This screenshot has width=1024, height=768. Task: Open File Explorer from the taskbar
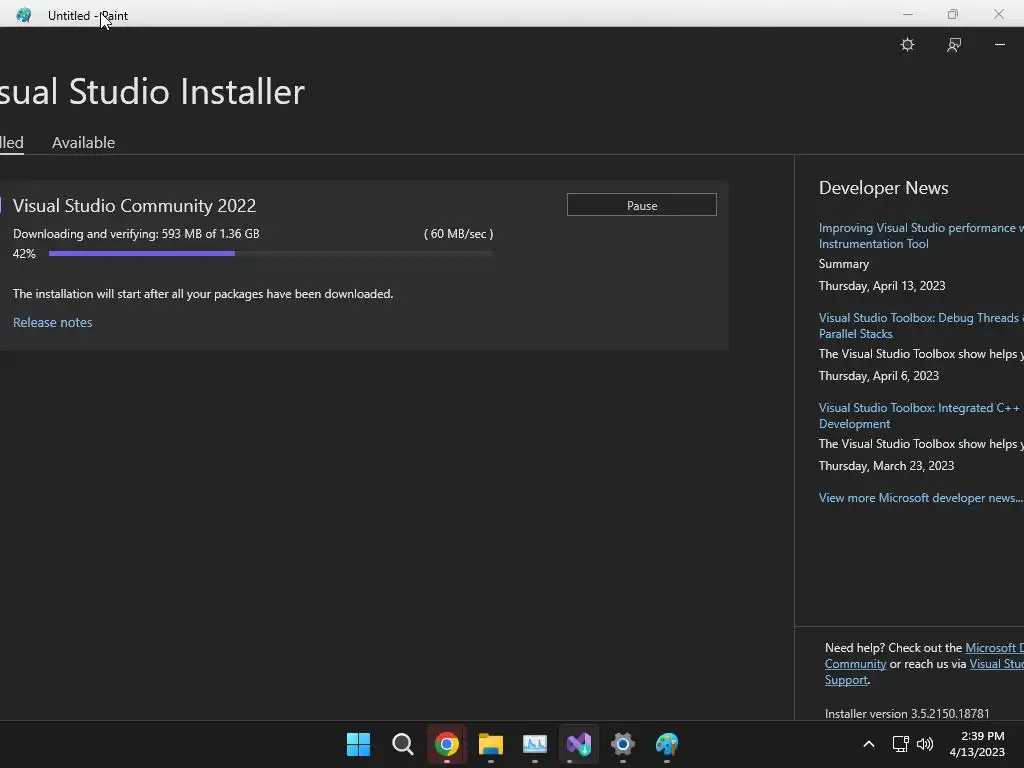coord(490,744)
